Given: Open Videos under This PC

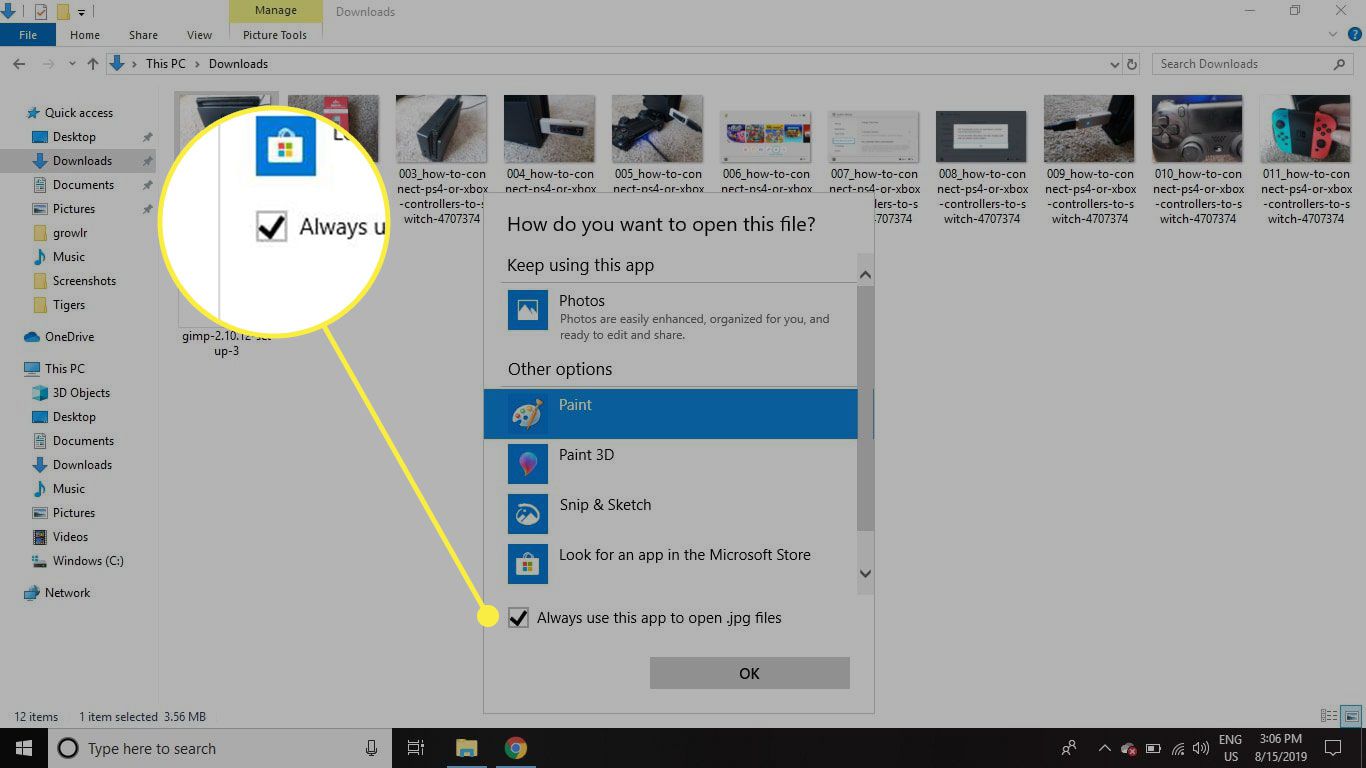Looking at the screenshot, I should tap(70, 537).
